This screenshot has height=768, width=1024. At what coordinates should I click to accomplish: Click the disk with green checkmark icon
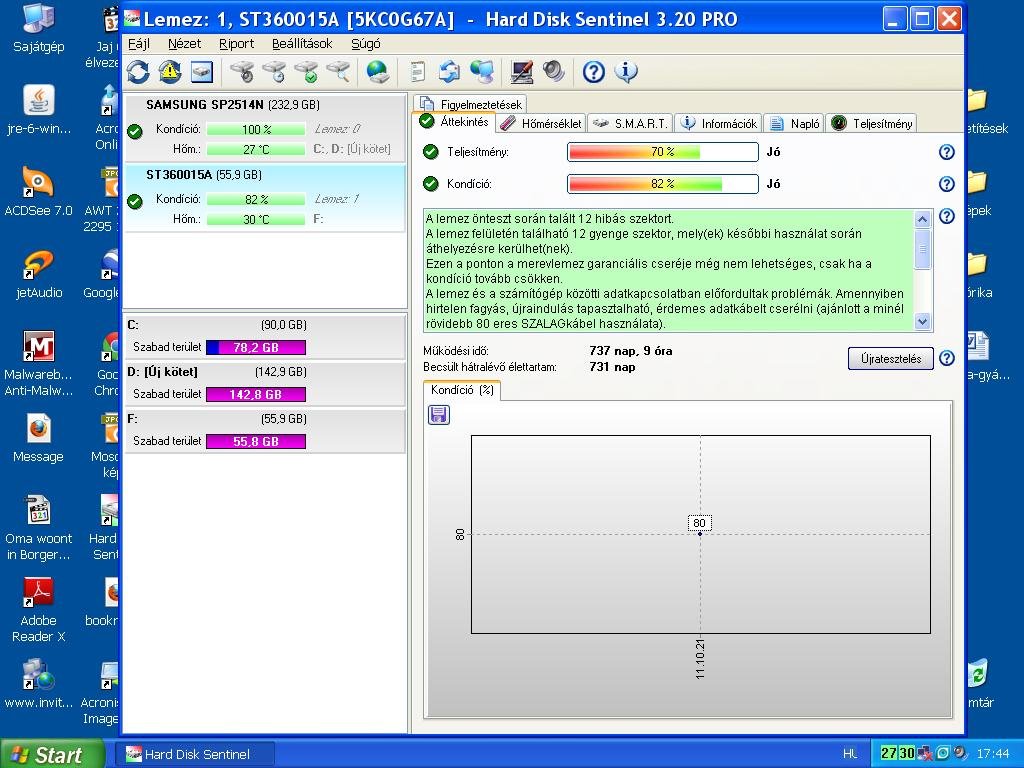(x=307, y=72)
